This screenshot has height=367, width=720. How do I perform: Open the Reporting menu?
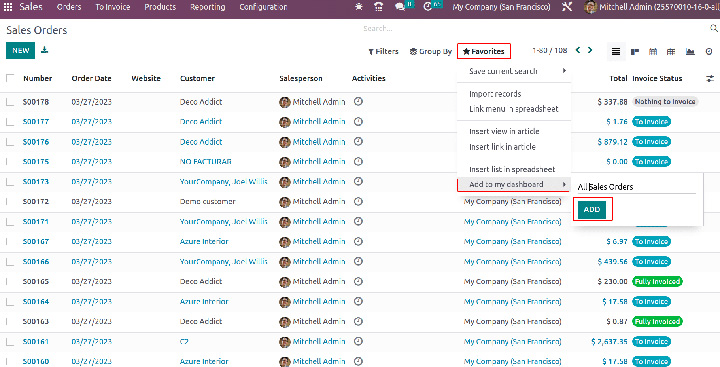click(208, 7)
